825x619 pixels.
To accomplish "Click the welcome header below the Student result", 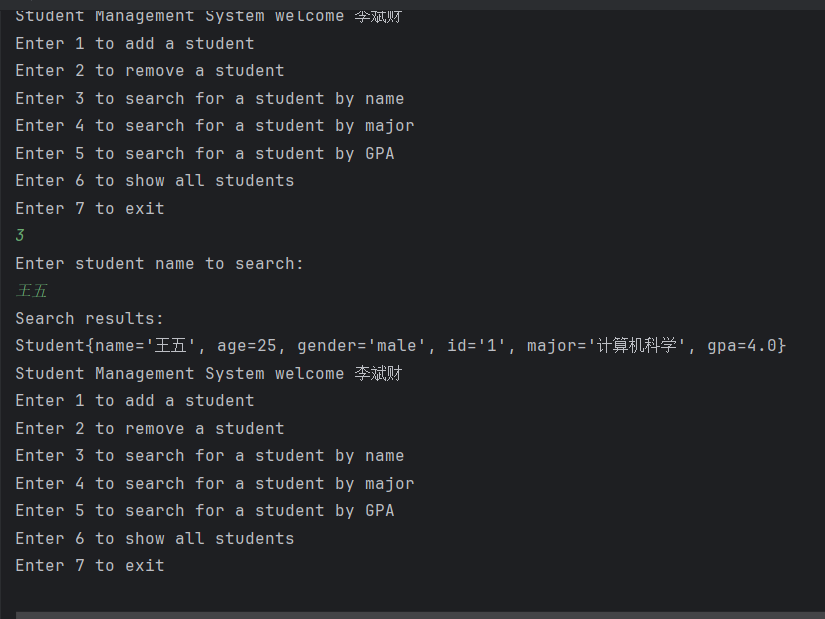I will point(209,374).
